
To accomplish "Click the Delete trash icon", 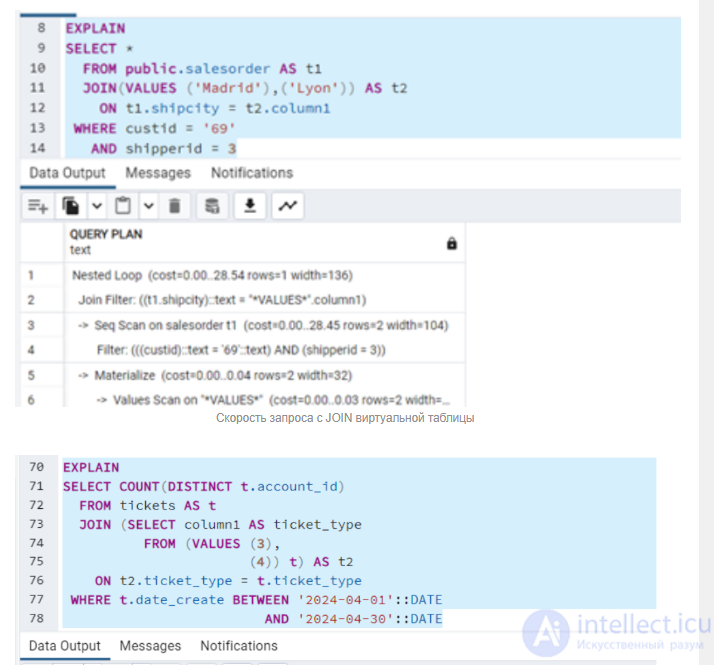I will coord(175,206).
